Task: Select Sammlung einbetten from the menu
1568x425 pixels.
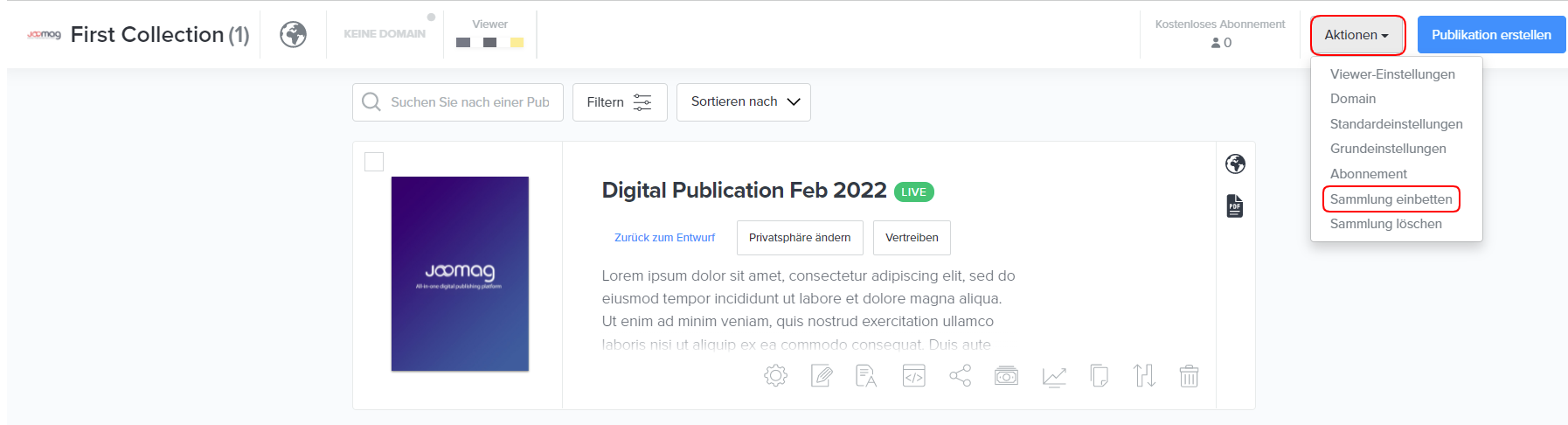Action: (x=1391, y=199)
